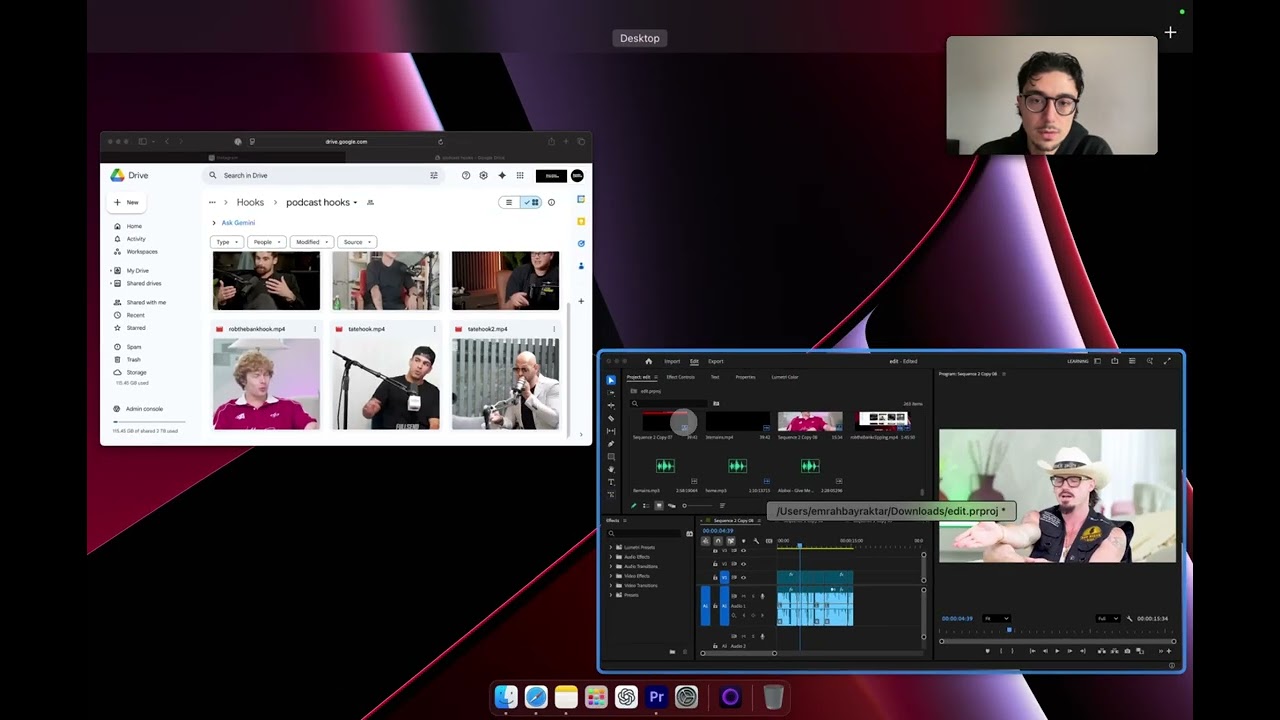Go to Hooks folder breadcrumb

[250, 202]
